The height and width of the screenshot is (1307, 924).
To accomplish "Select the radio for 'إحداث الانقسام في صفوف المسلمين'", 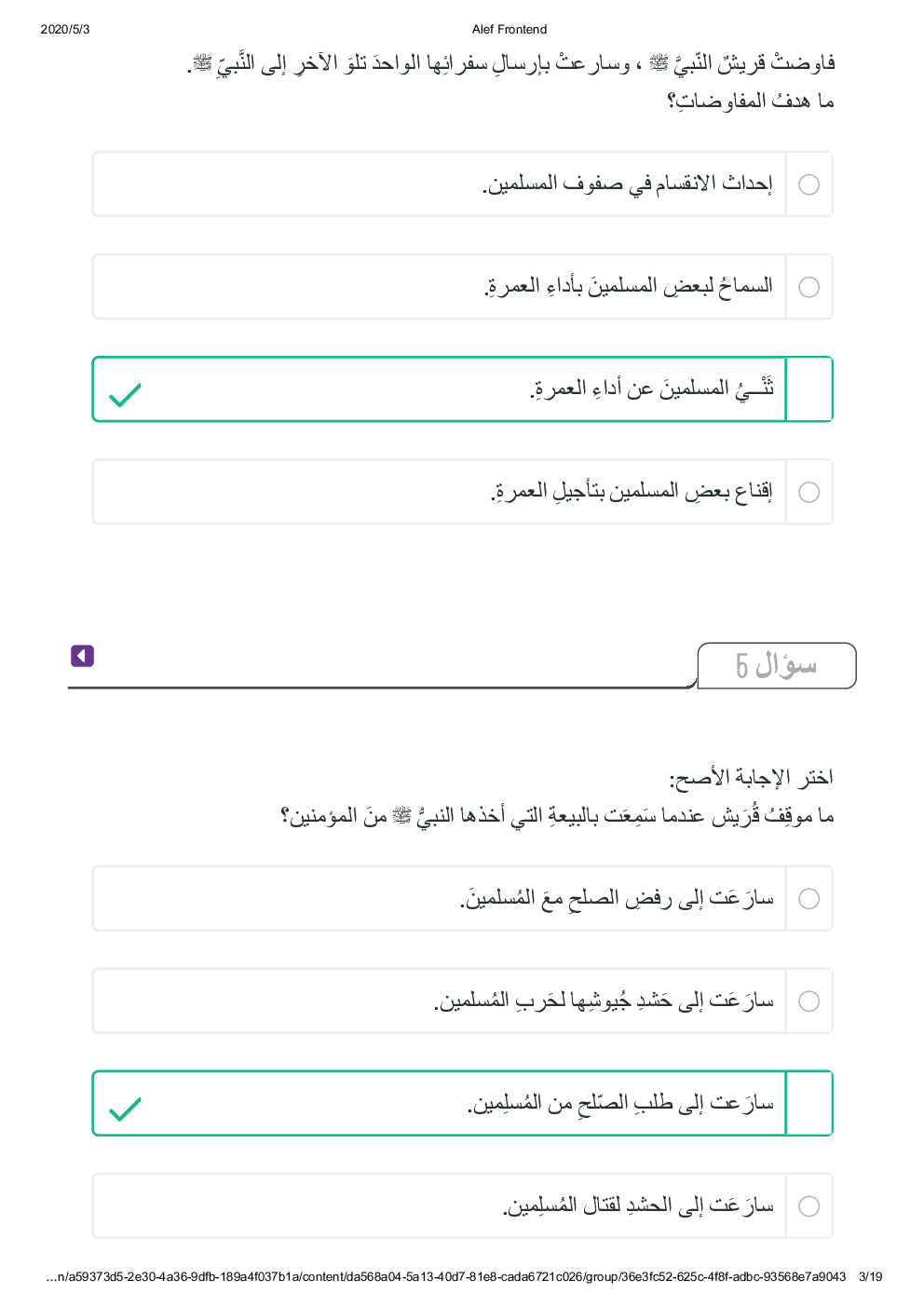I will 809,184.
